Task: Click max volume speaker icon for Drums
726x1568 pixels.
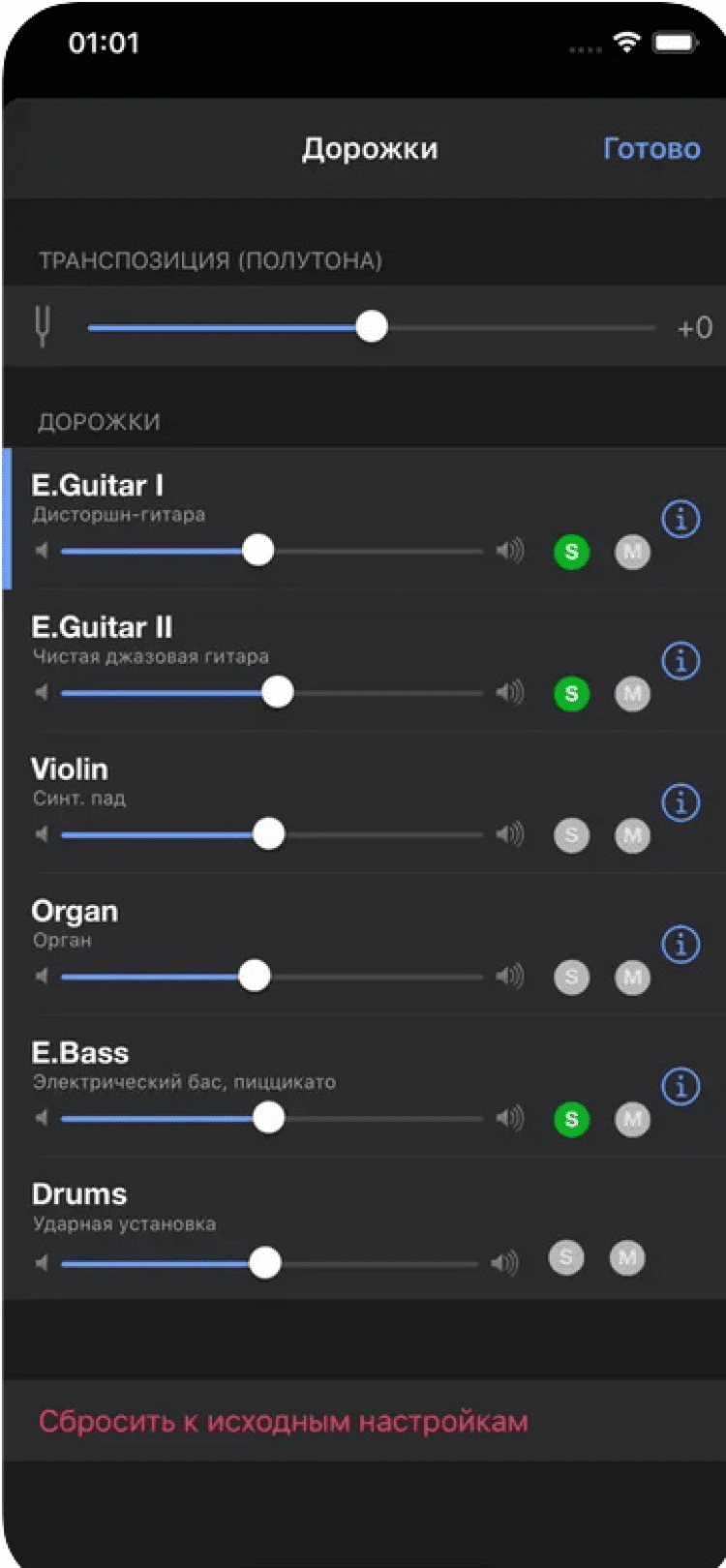Action: click(x=504, y=1263)
